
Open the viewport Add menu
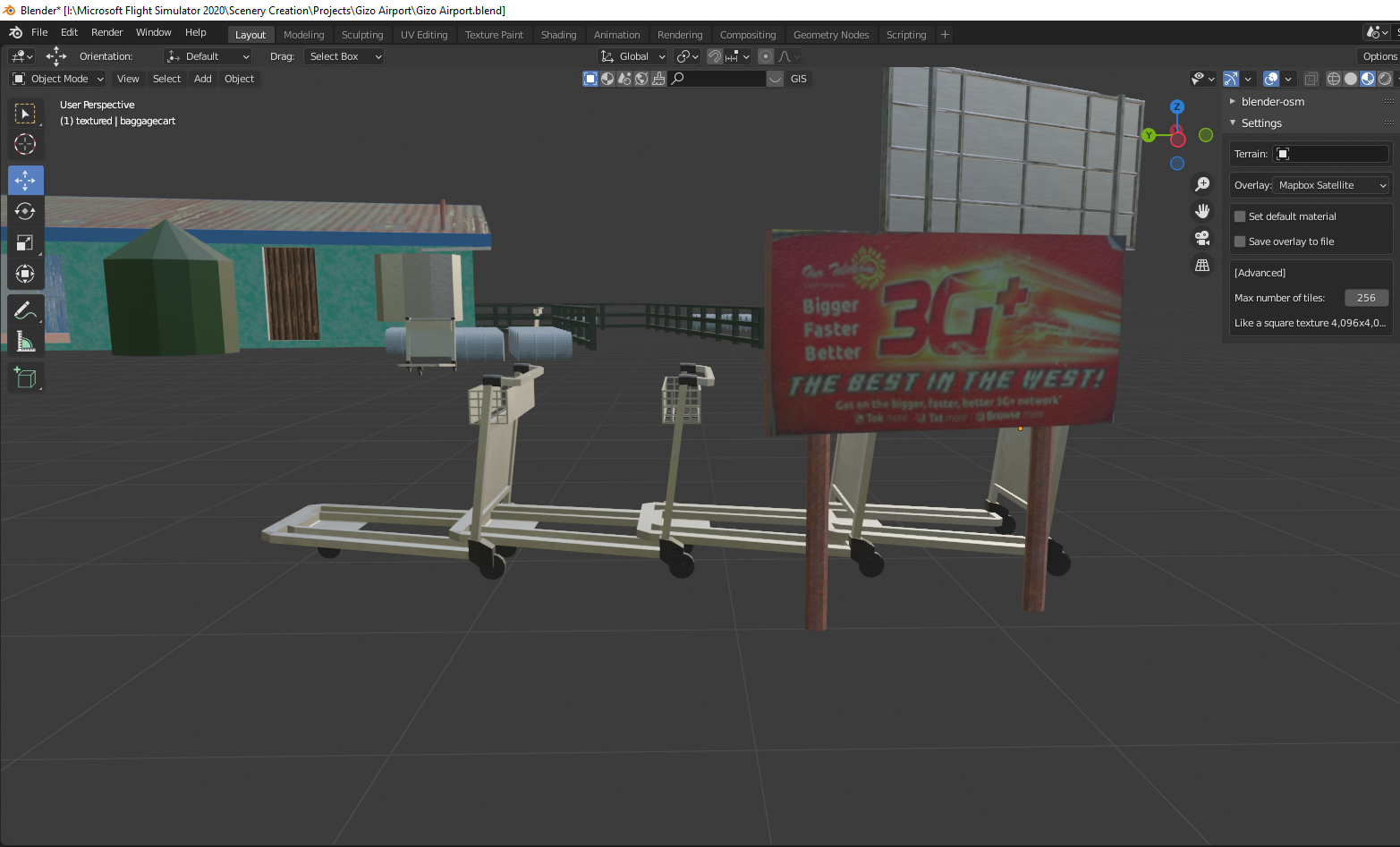(x=203, y=79)
